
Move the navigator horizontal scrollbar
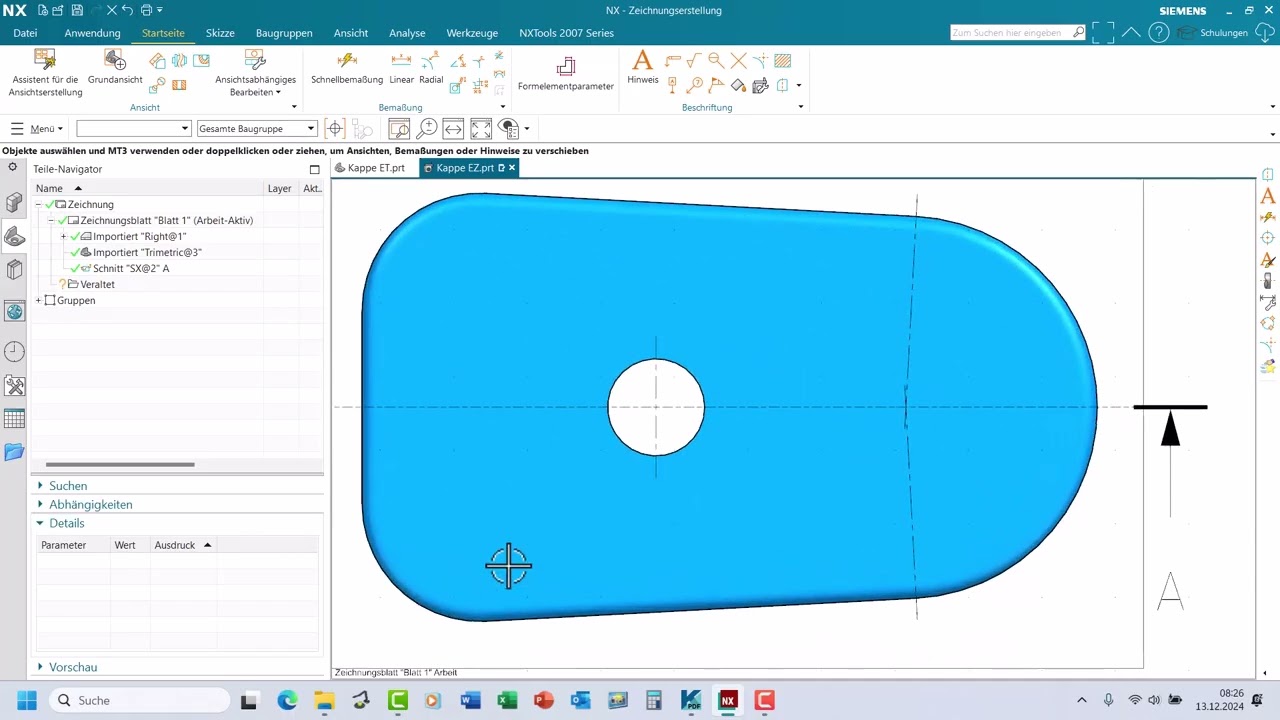pyautogui.click(x=120, y=464)
